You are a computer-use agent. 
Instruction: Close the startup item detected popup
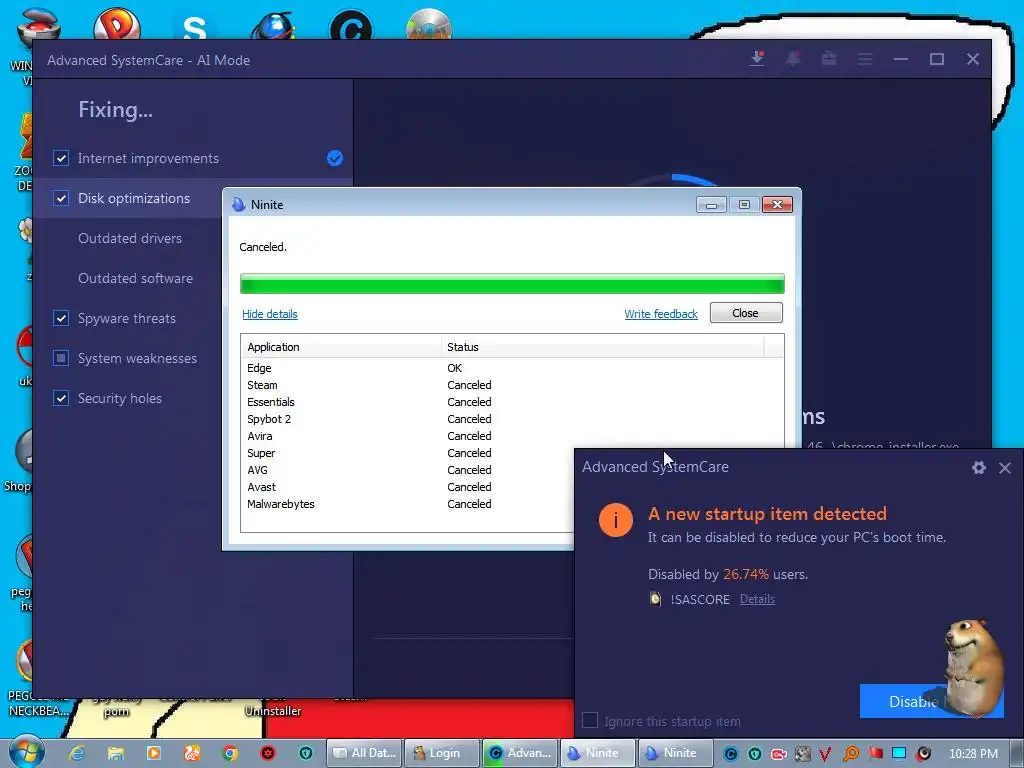1005,468
